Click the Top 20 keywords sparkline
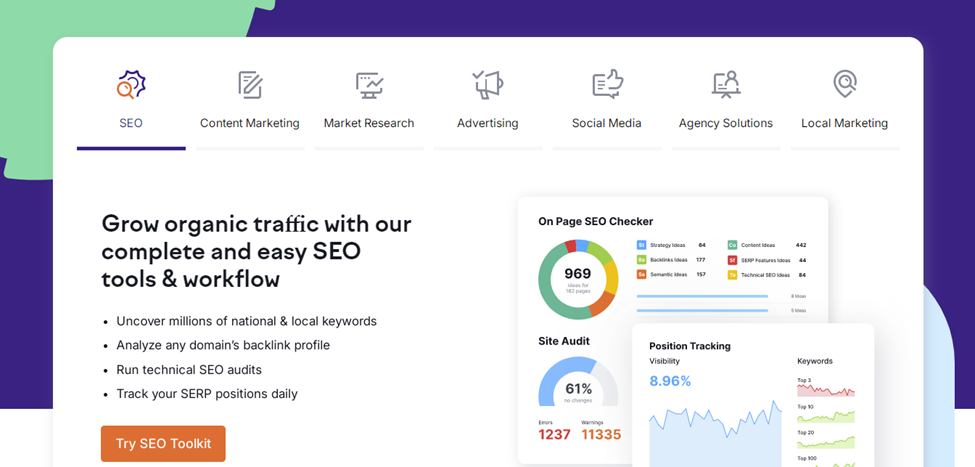The height and width of the screenshot is (467, 975). [x=826, y=442]
